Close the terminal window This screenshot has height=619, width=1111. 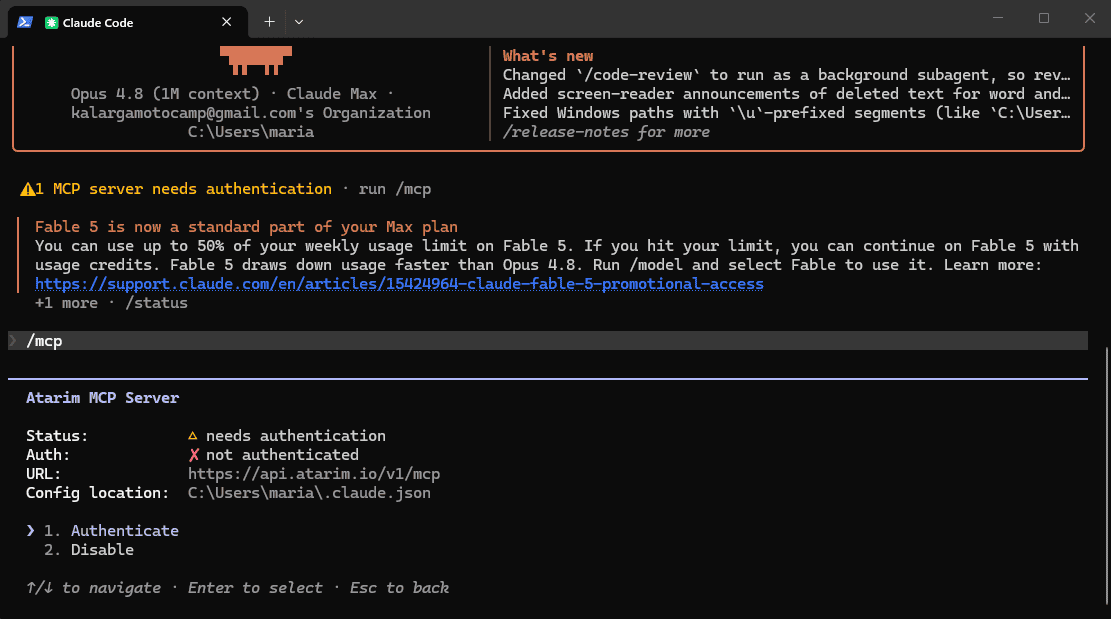coord(1090,18)
